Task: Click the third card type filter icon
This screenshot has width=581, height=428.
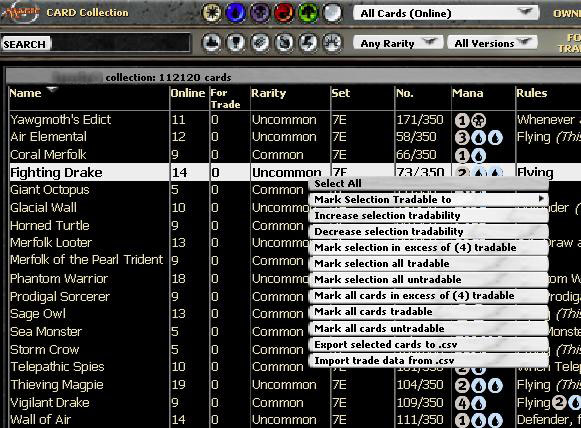Action: click(x=260, y=43)
